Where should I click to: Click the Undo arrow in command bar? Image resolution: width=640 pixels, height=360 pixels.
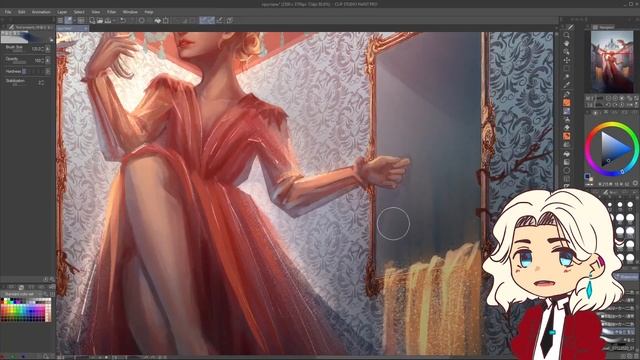tap(122, 20)
